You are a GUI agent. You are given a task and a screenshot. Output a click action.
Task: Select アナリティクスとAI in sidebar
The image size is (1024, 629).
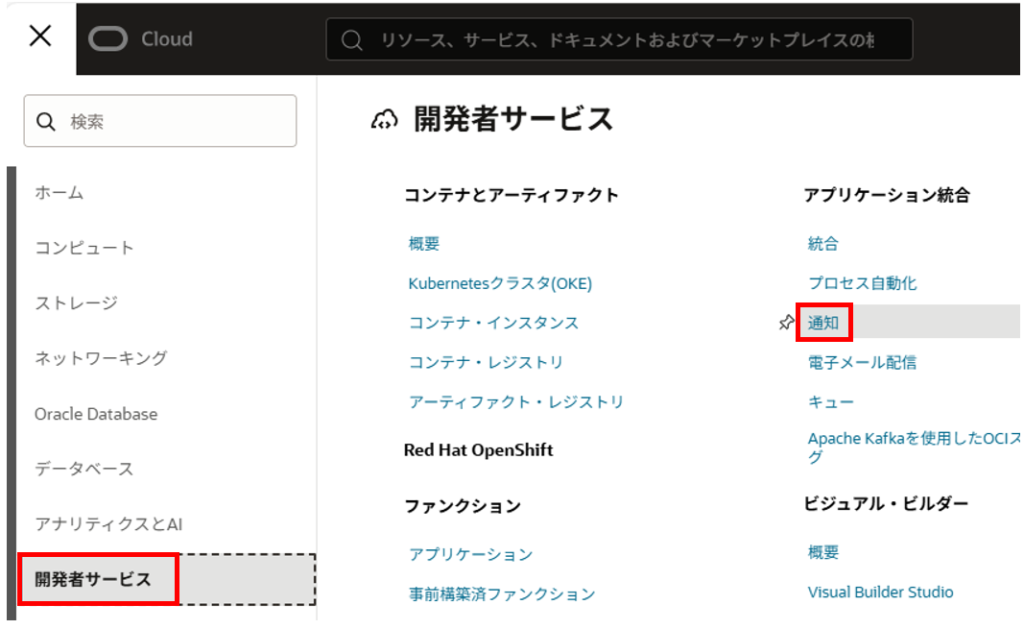108,523
